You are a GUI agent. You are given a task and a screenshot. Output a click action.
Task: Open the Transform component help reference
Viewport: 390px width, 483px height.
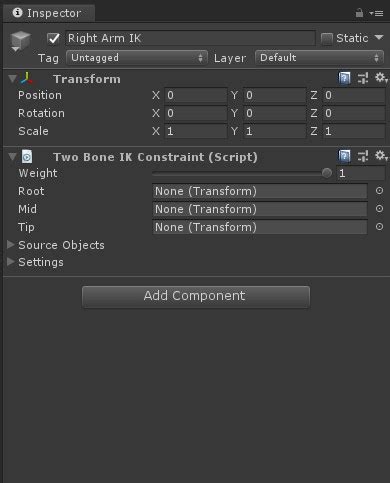[x=344, y=78]
